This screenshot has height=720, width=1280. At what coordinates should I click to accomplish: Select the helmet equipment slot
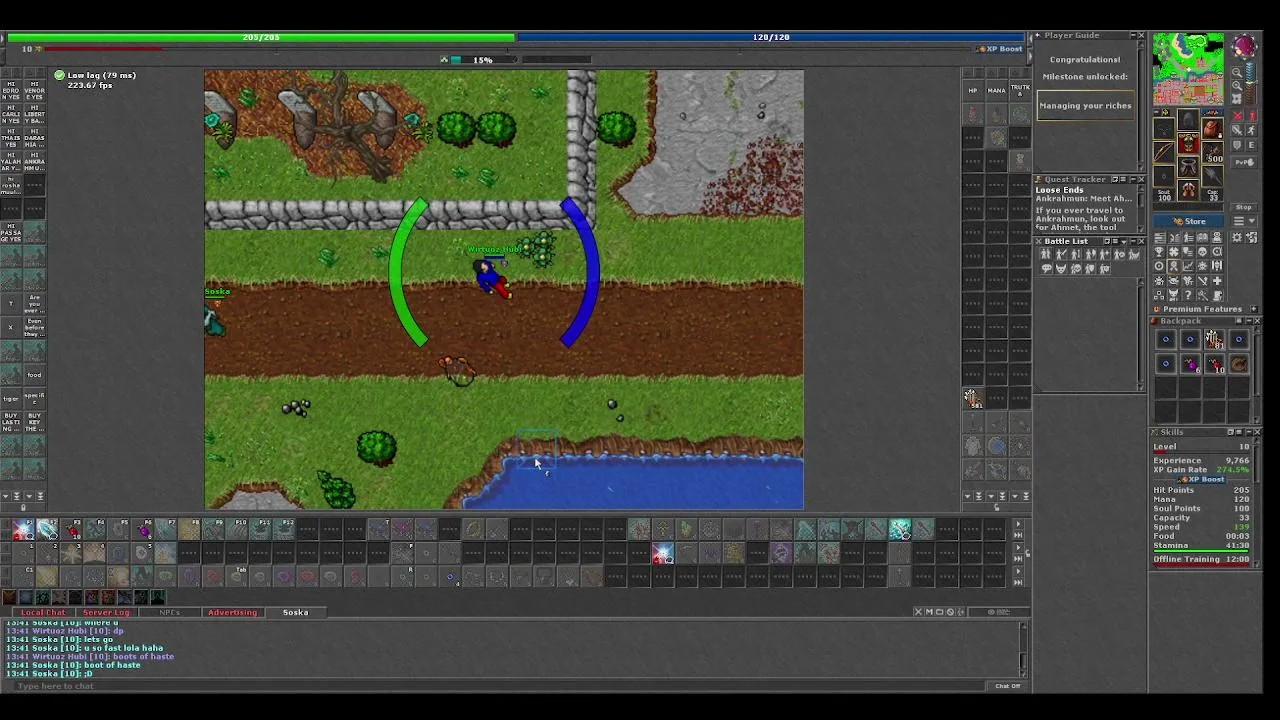pos(1189,119)
